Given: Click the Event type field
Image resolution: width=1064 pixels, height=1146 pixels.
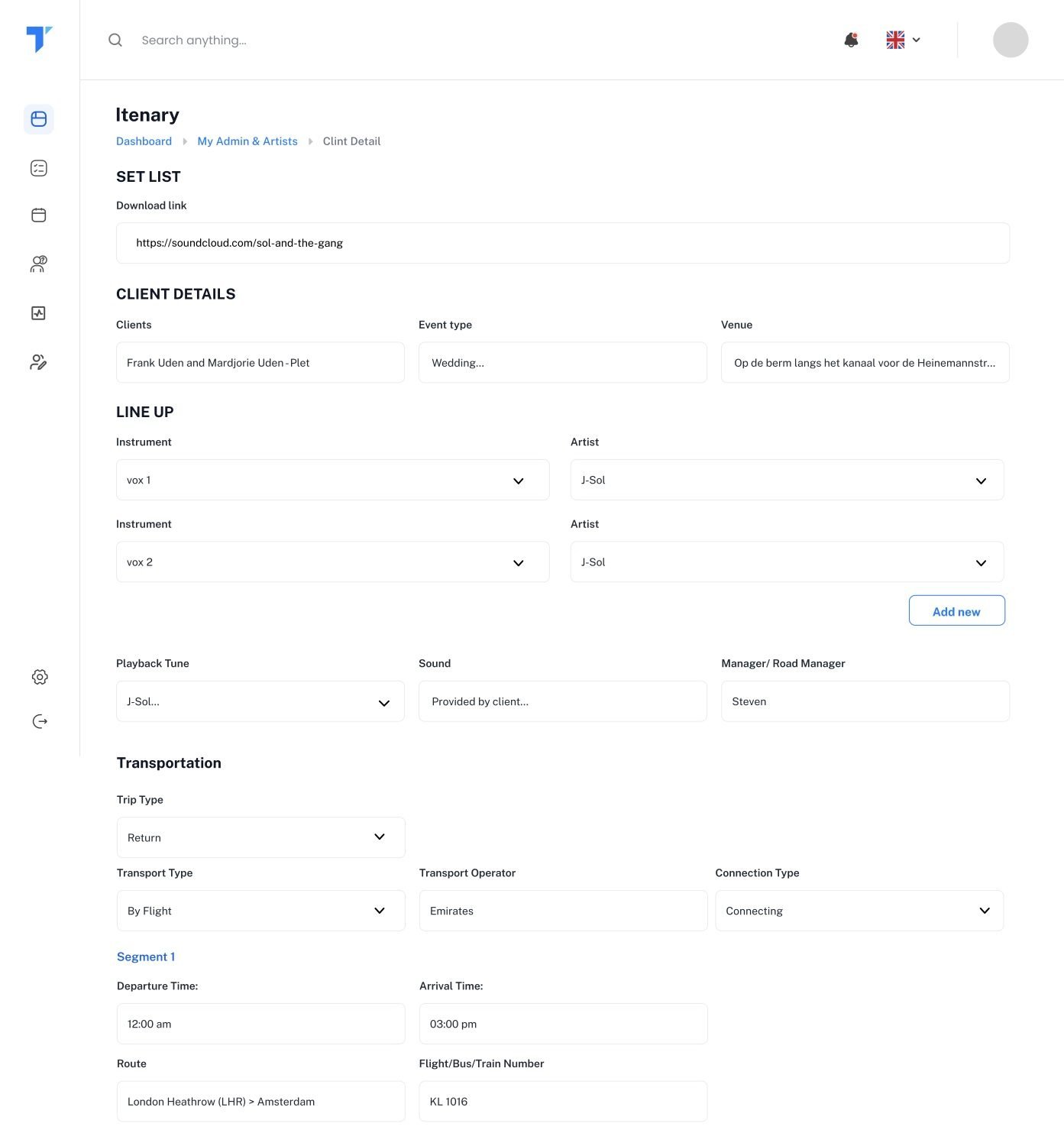Looking at the screenshot, I should 563,362.
